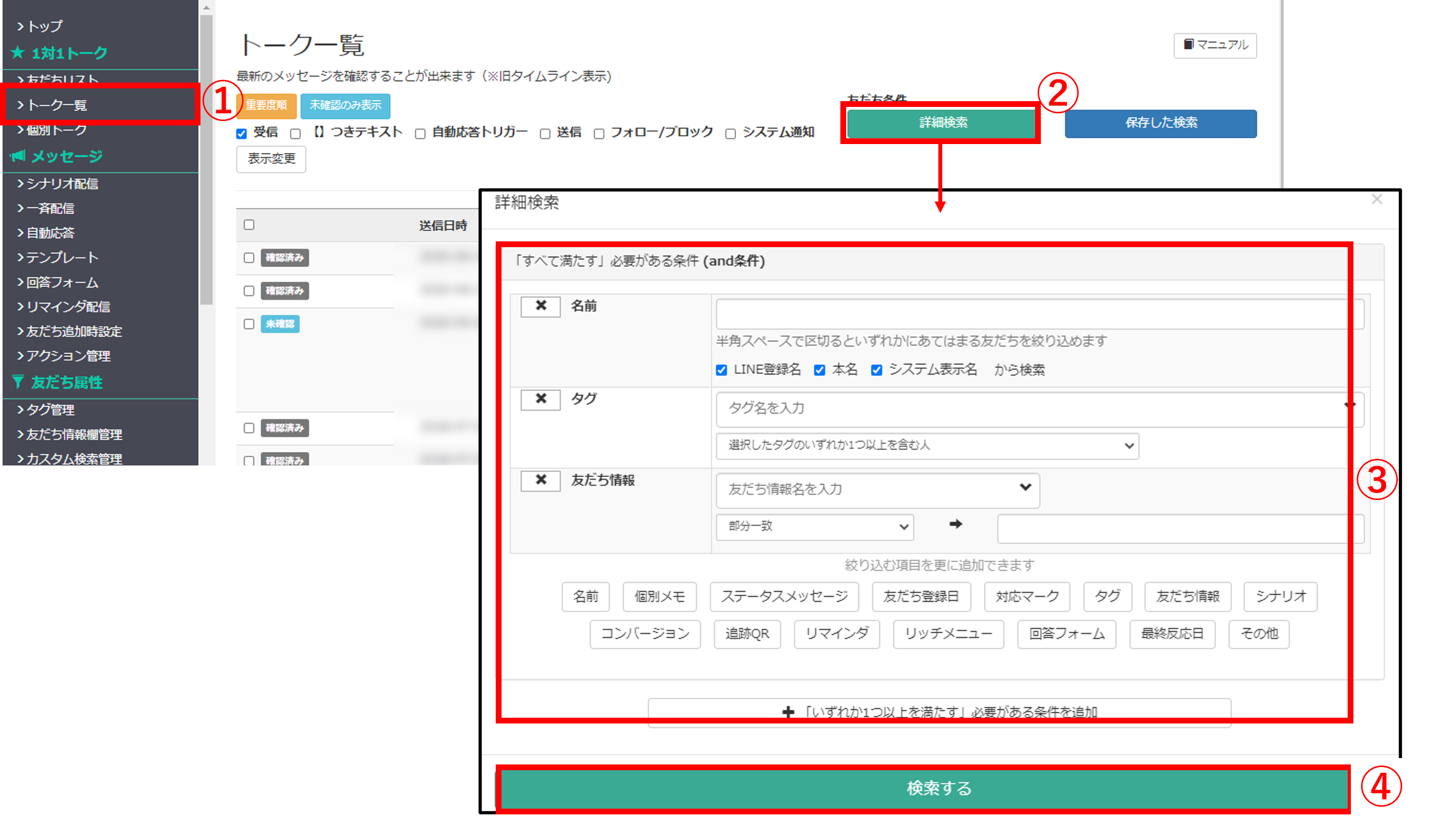Enable the フォロー/ブロック checkbox
The image size is (1429, 840).
599,133
